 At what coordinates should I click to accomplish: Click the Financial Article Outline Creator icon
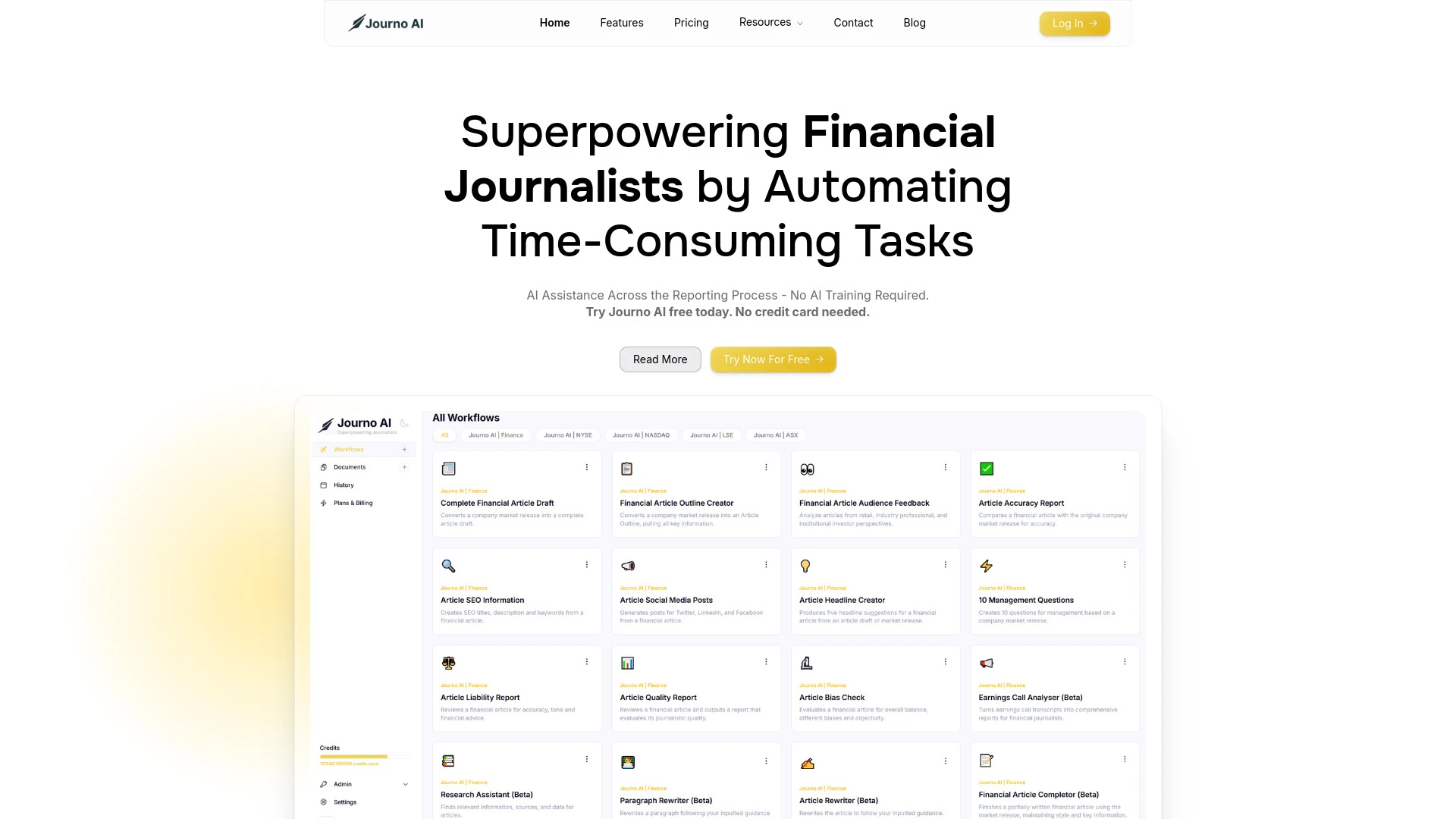pos(627,468)
